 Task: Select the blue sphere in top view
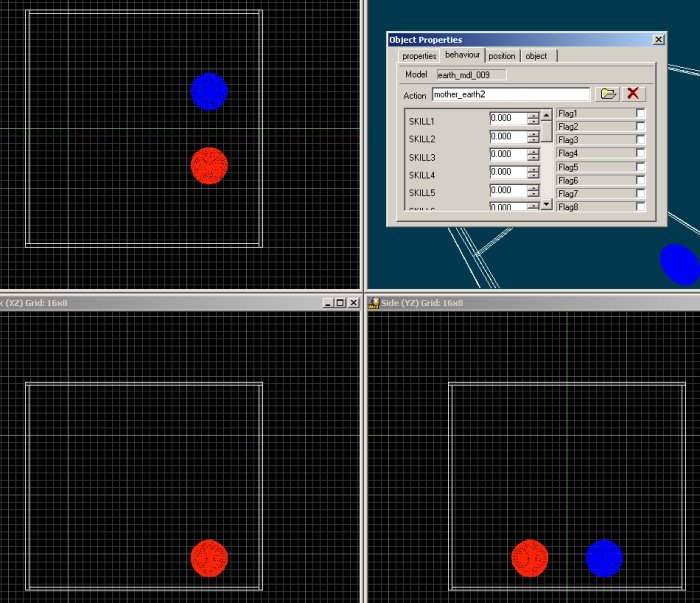209,91
